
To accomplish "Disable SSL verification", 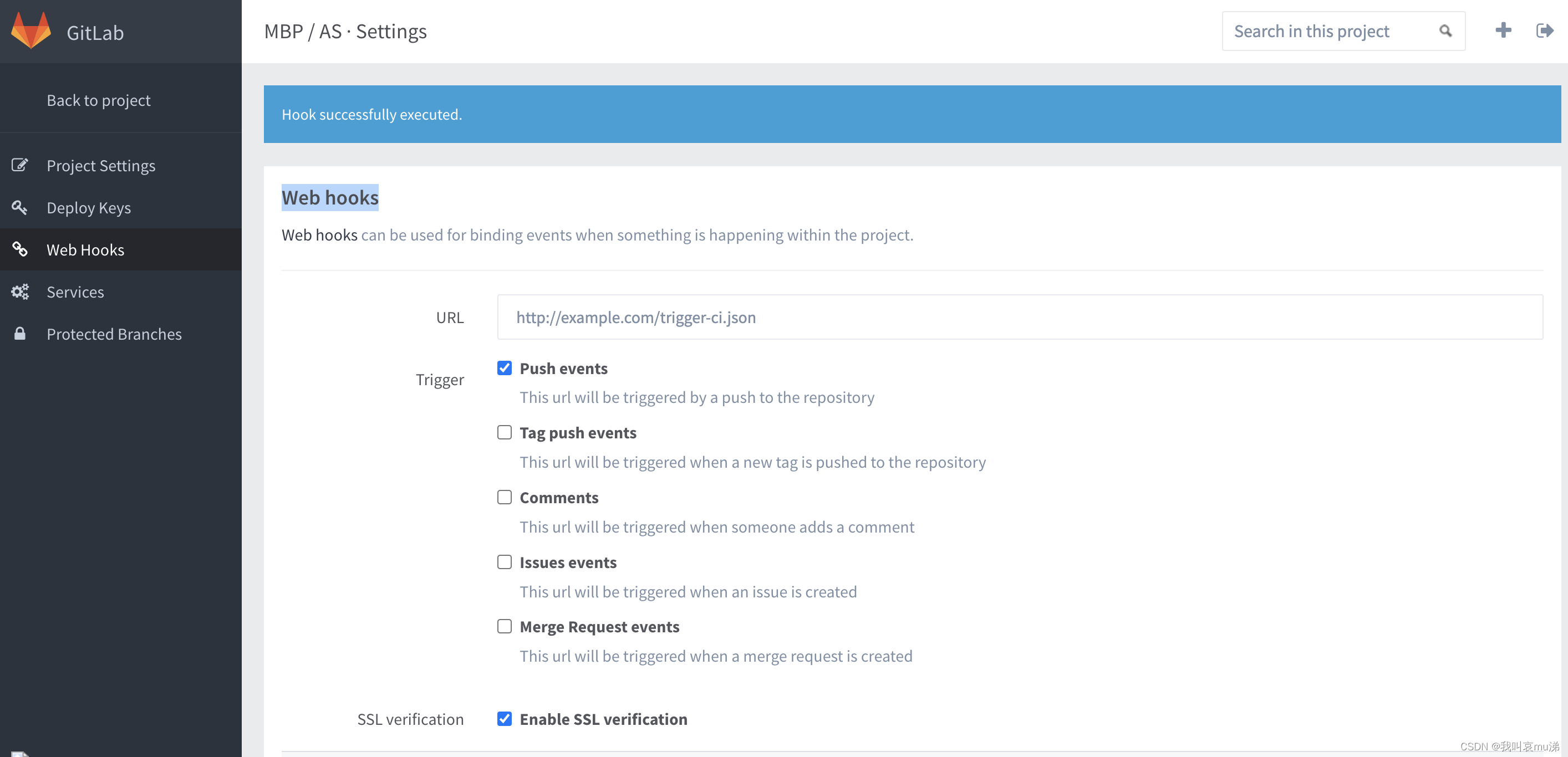I will coord(505,719).
